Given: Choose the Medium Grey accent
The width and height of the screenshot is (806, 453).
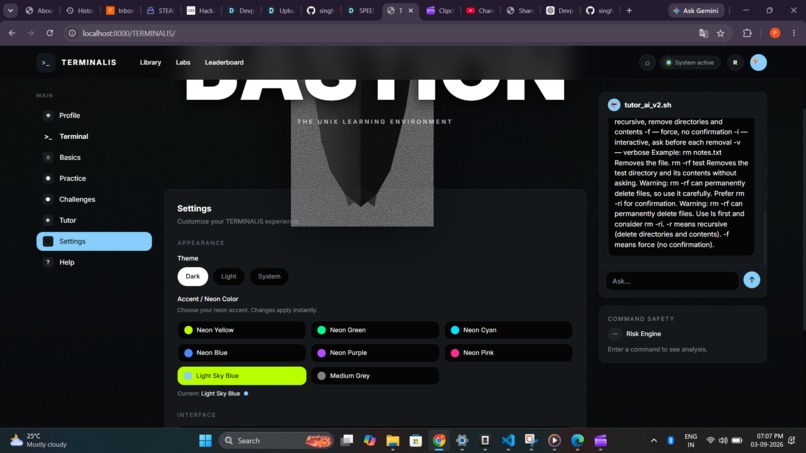Looking at the screenshot, I should (x=375, y=376).
